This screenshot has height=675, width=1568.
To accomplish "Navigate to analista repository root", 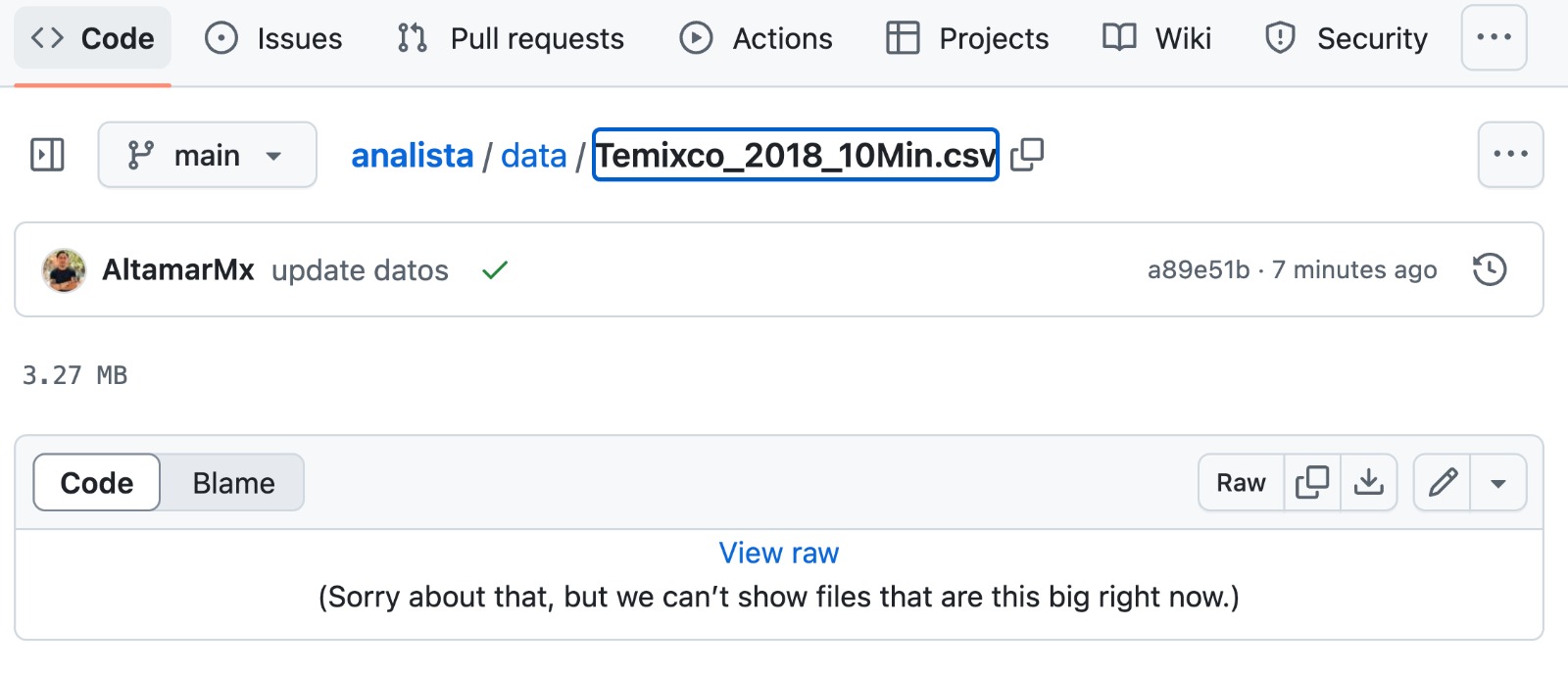I will 412,156.
